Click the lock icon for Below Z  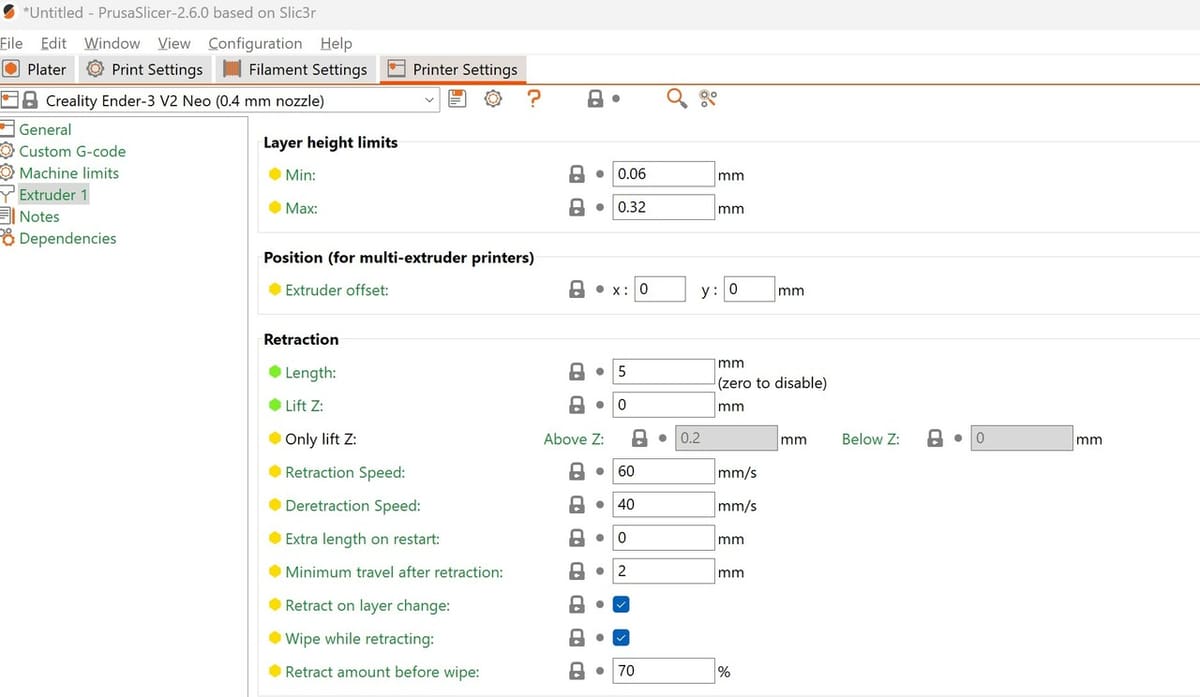(x=935, y=438)
